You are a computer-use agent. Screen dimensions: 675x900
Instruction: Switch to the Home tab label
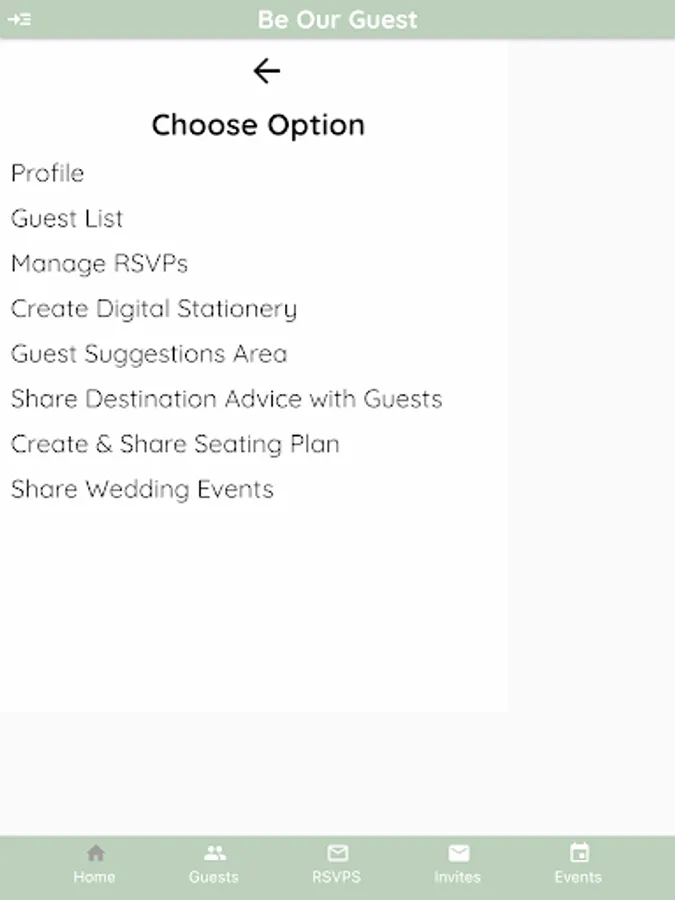(x=94, y=877)
